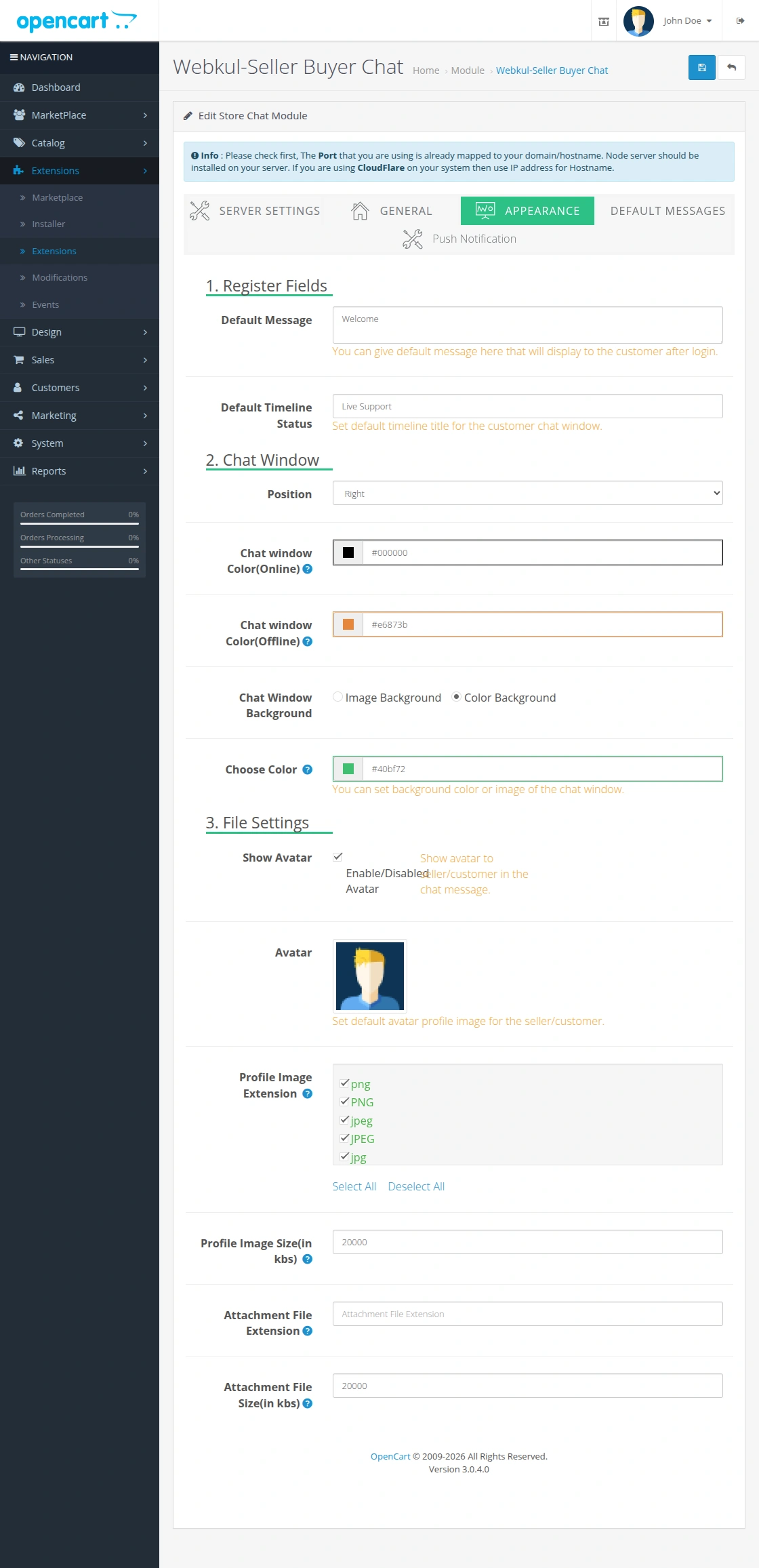Viewport: 759px width, 1568px height.
Task: Click the OpenCart logo
Action: click(77, 21)
